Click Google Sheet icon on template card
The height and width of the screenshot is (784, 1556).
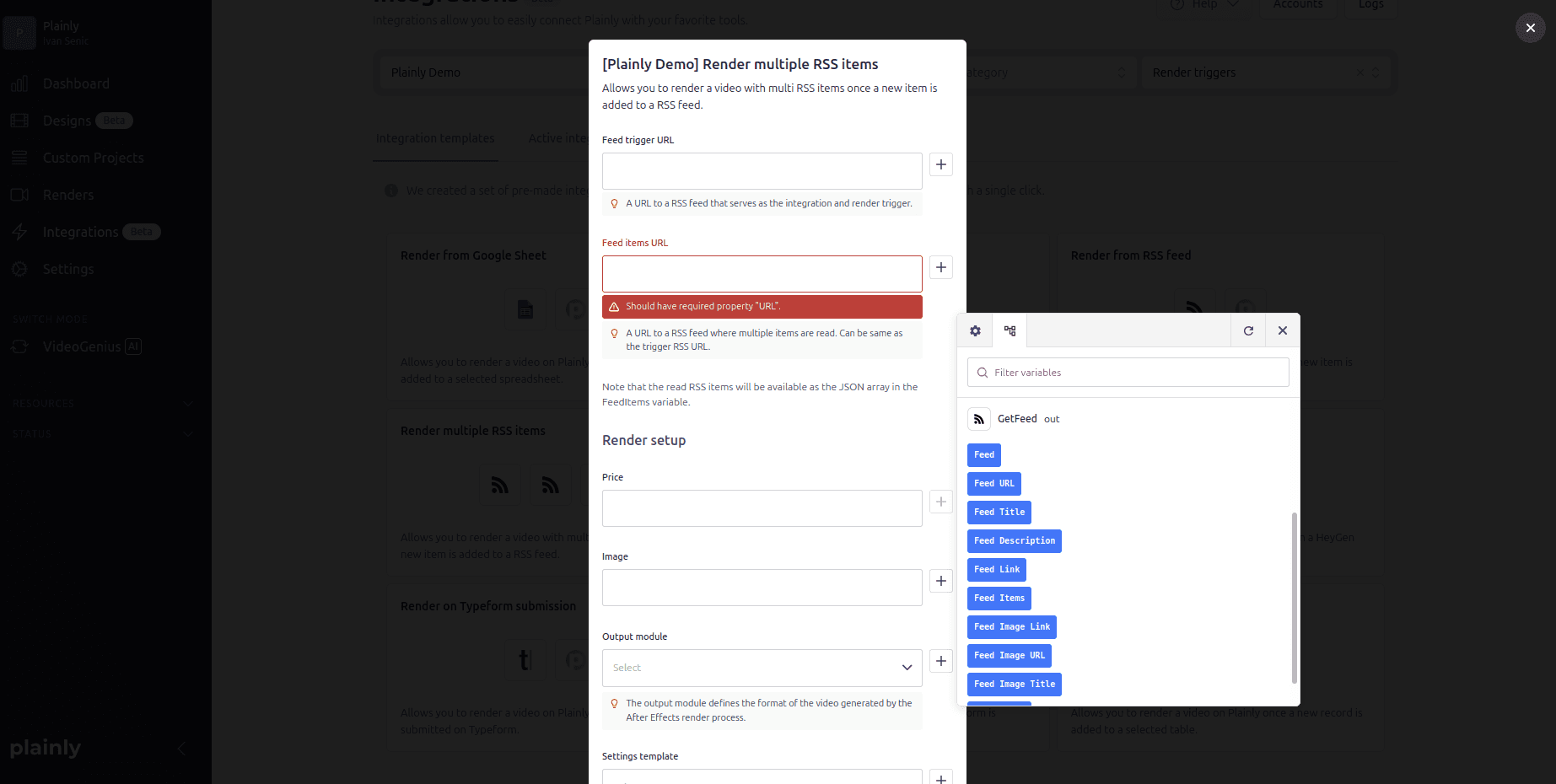pyautogui.click(x=525, y=309)
